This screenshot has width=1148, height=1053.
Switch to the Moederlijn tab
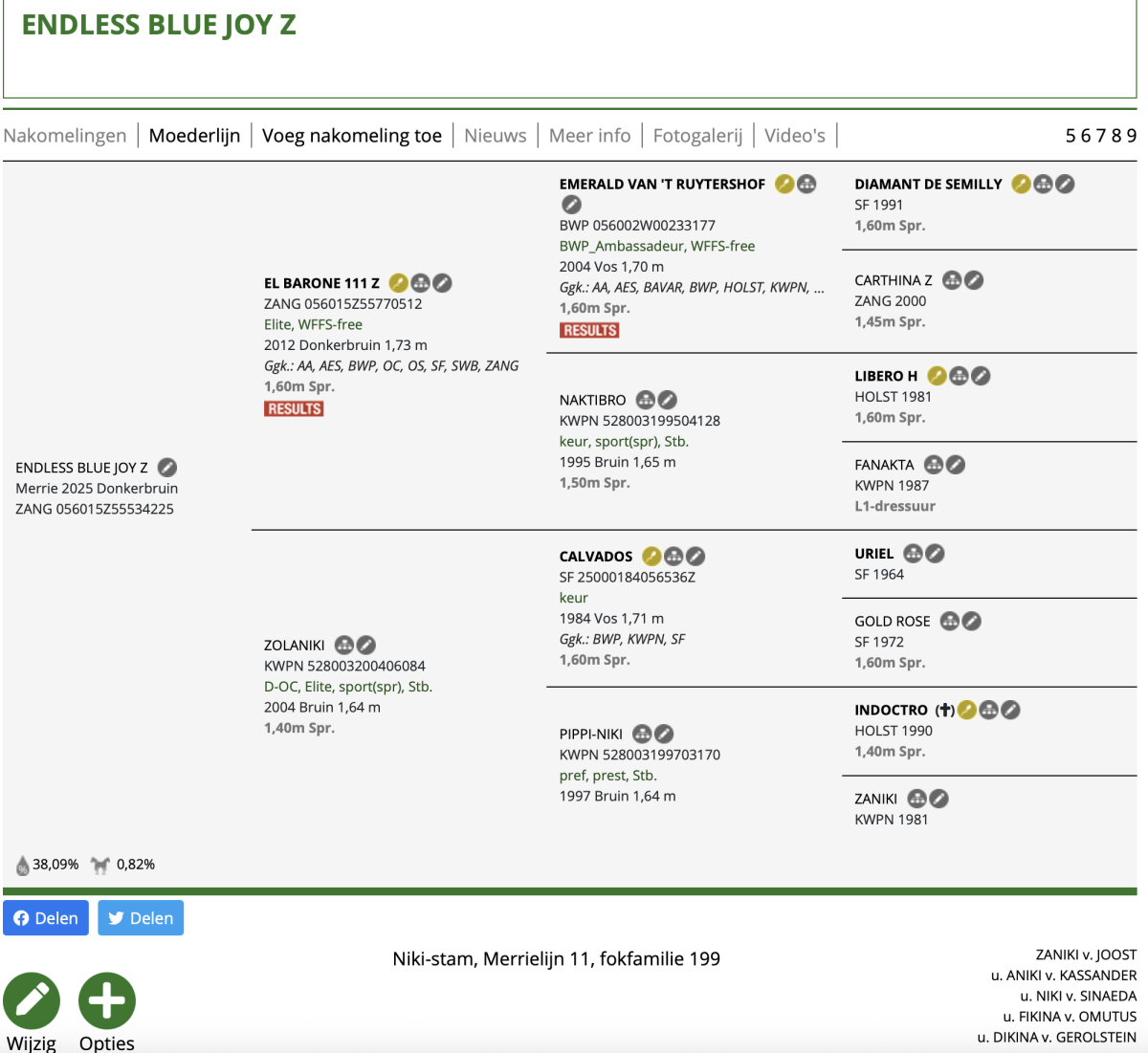(194, 136)
